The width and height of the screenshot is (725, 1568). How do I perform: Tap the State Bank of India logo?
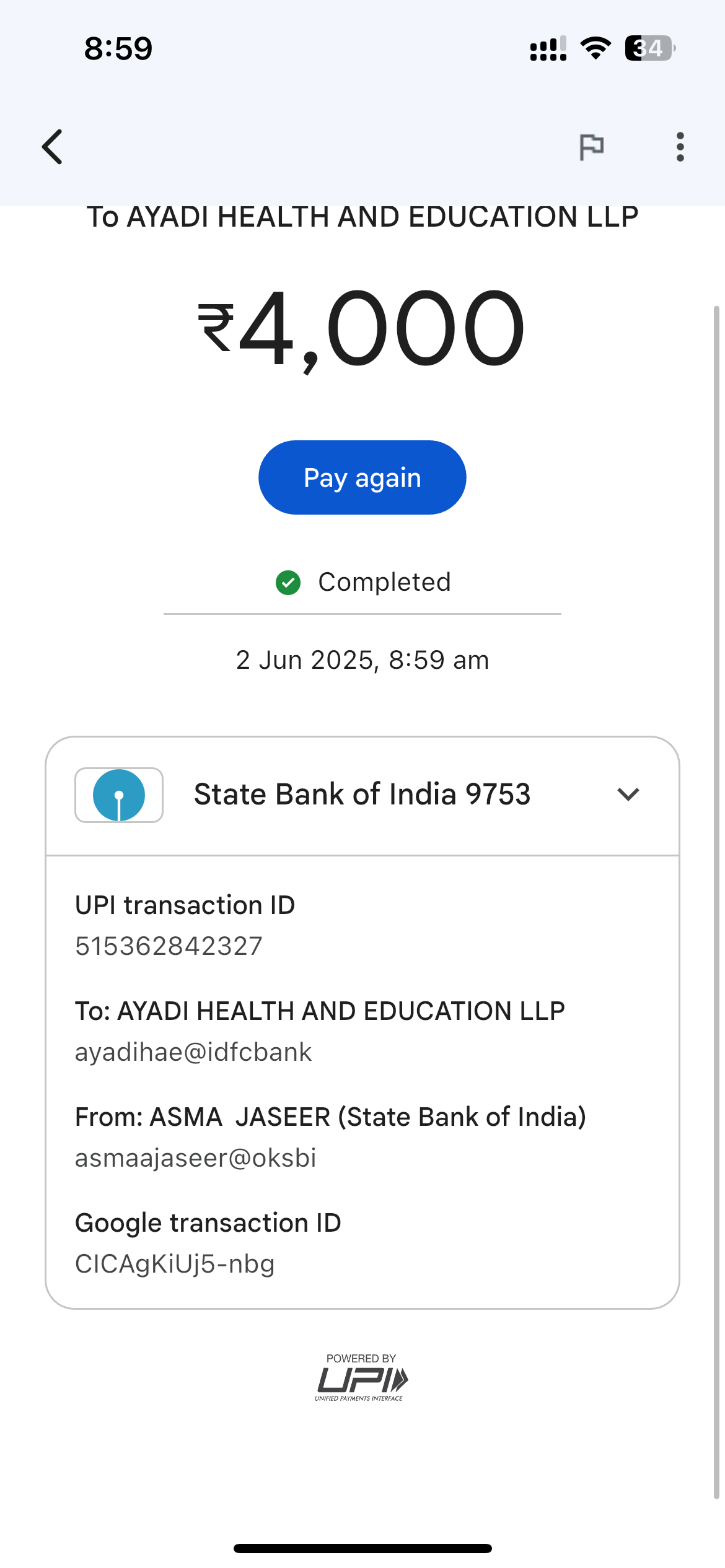[119, 795]
